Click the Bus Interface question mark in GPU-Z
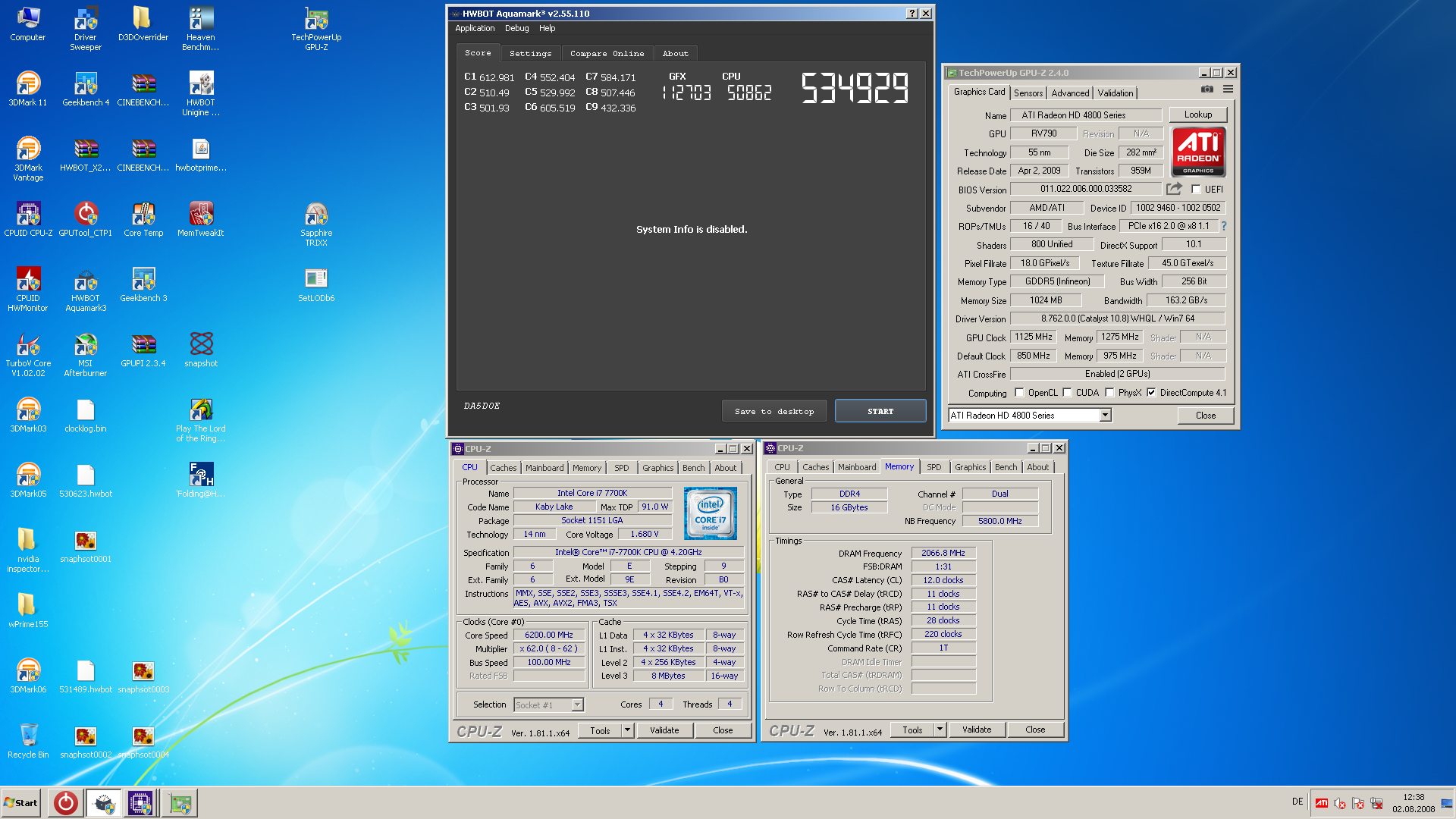1456x819 pixels. coord(1223,226)
